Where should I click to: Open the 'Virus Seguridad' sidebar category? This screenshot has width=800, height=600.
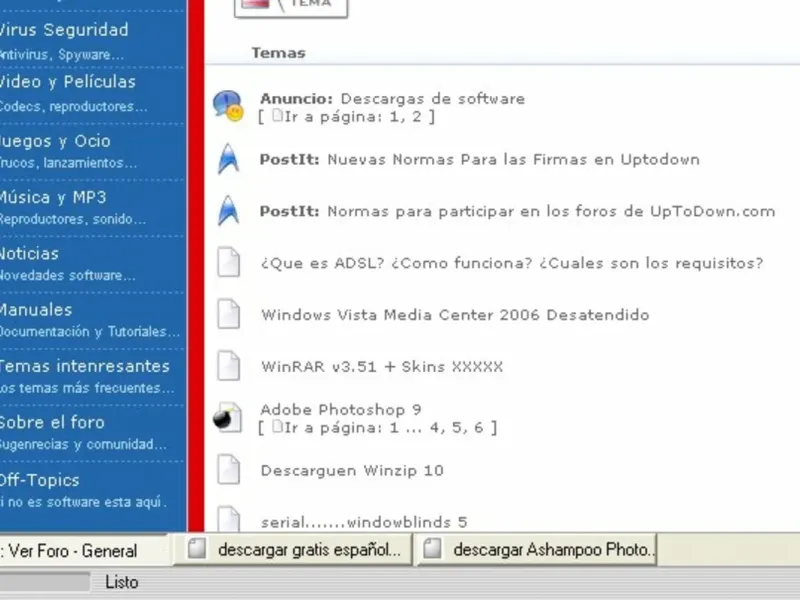pos(64,30)
